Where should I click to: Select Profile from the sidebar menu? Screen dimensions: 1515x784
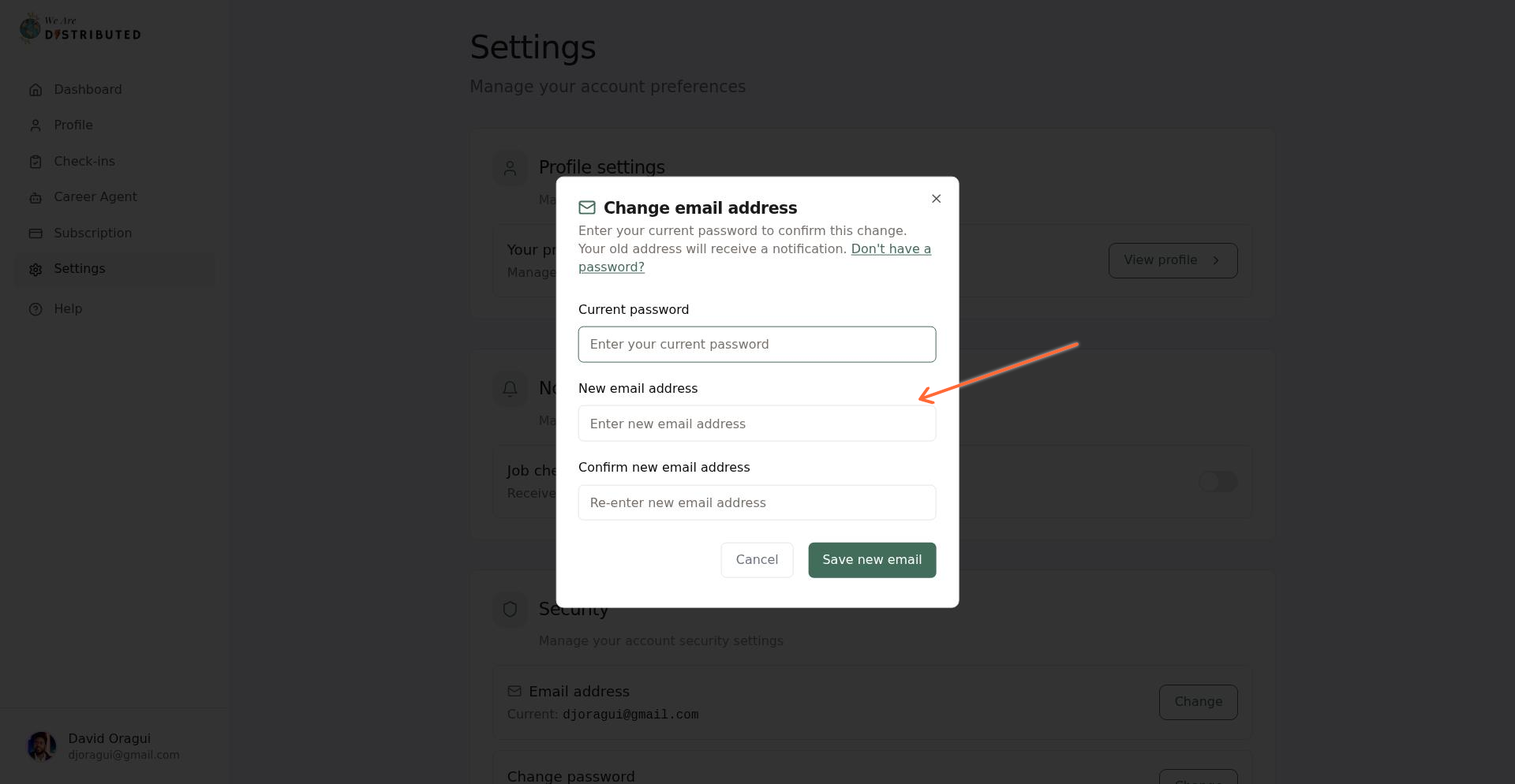click(x=73, y=125)
